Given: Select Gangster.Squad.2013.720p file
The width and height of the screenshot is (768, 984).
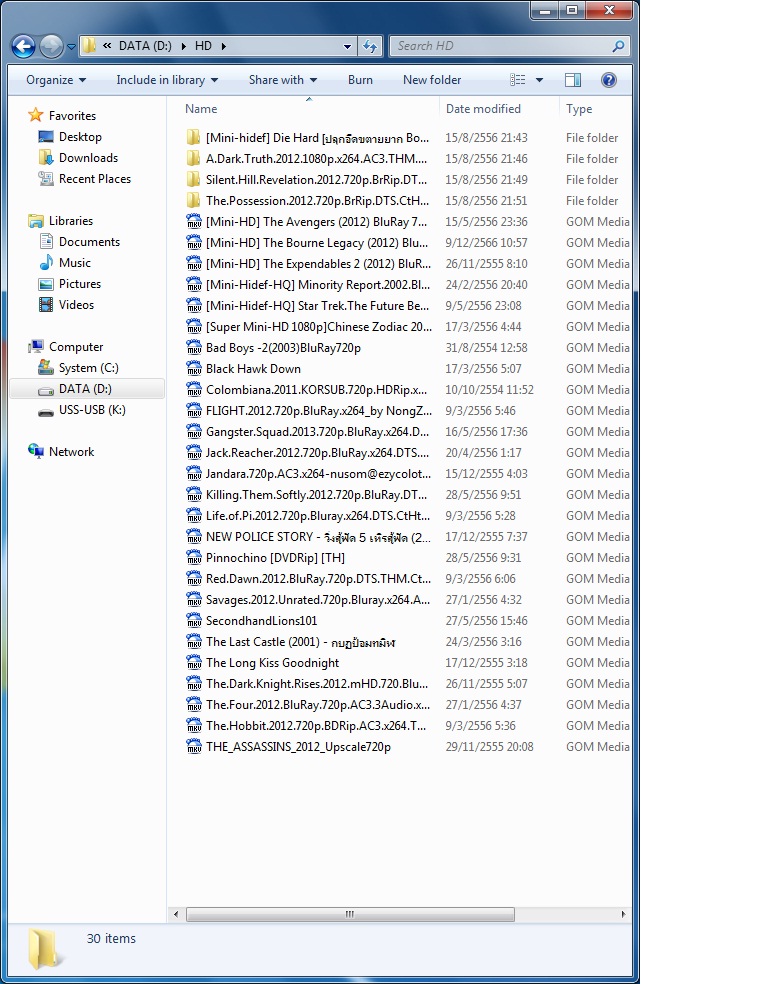Looking at the screenshot, I should click(x=317, y=432).
